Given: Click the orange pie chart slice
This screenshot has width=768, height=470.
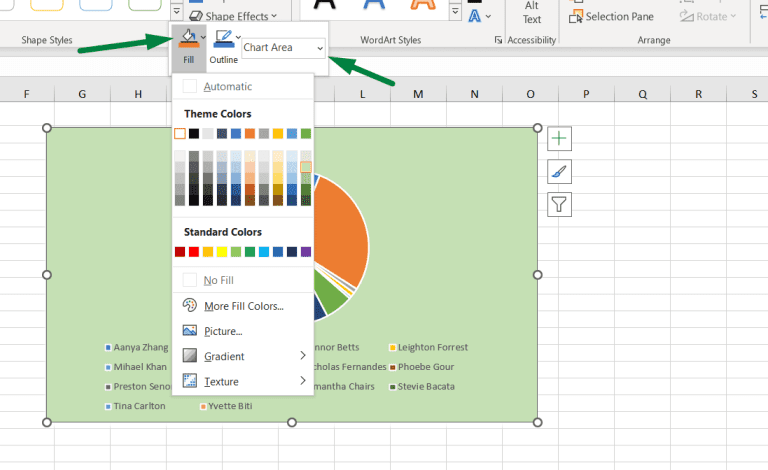Looking at the screenshot, I should pyautogui.click(x=340, y=233).
